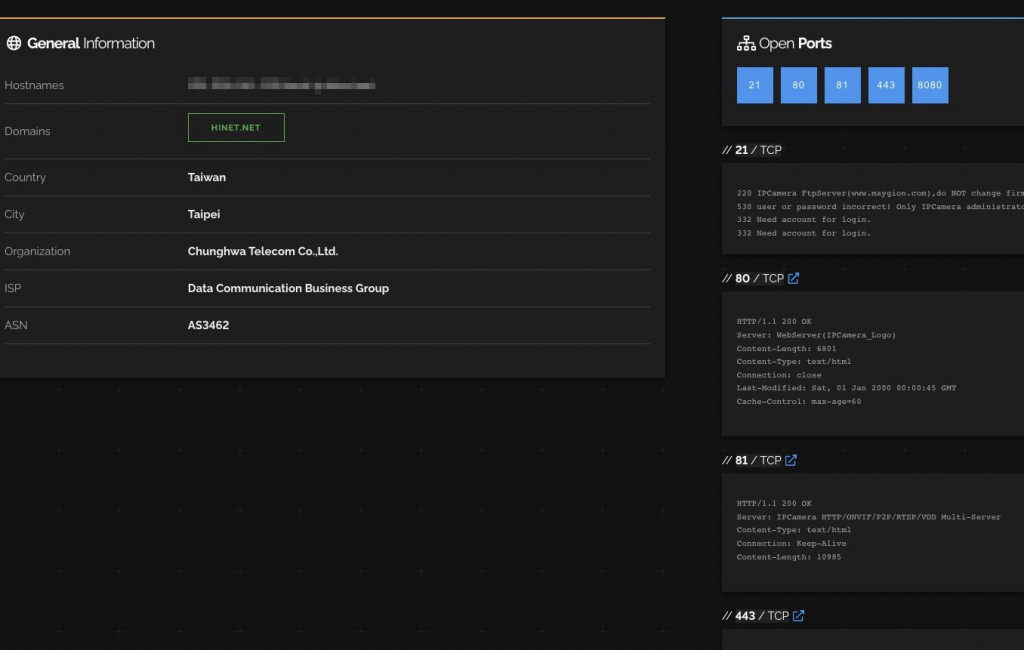Click Content-Length: 6801 line
Viewport: 1024px width, 650px height.
786,349
